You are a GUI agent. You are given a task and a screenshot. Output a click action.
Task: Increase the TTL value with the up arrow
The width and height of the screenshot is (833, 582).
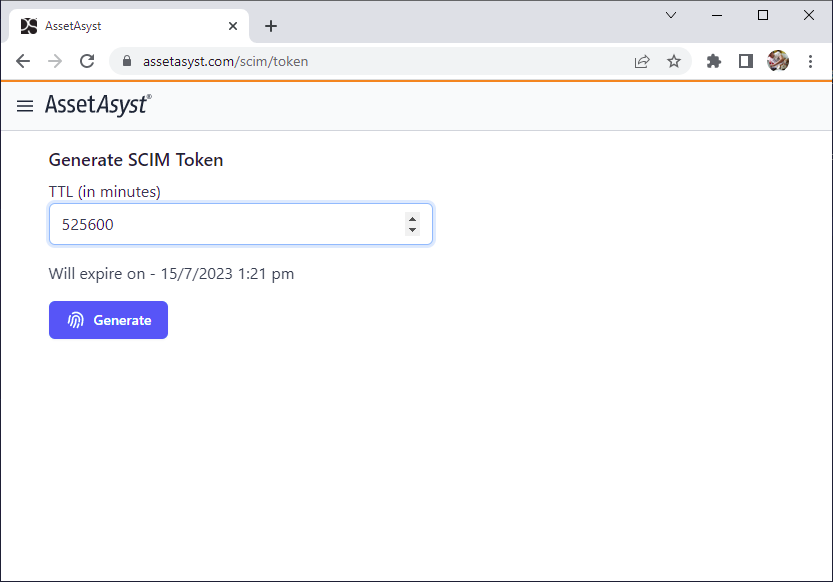point(412,219)
